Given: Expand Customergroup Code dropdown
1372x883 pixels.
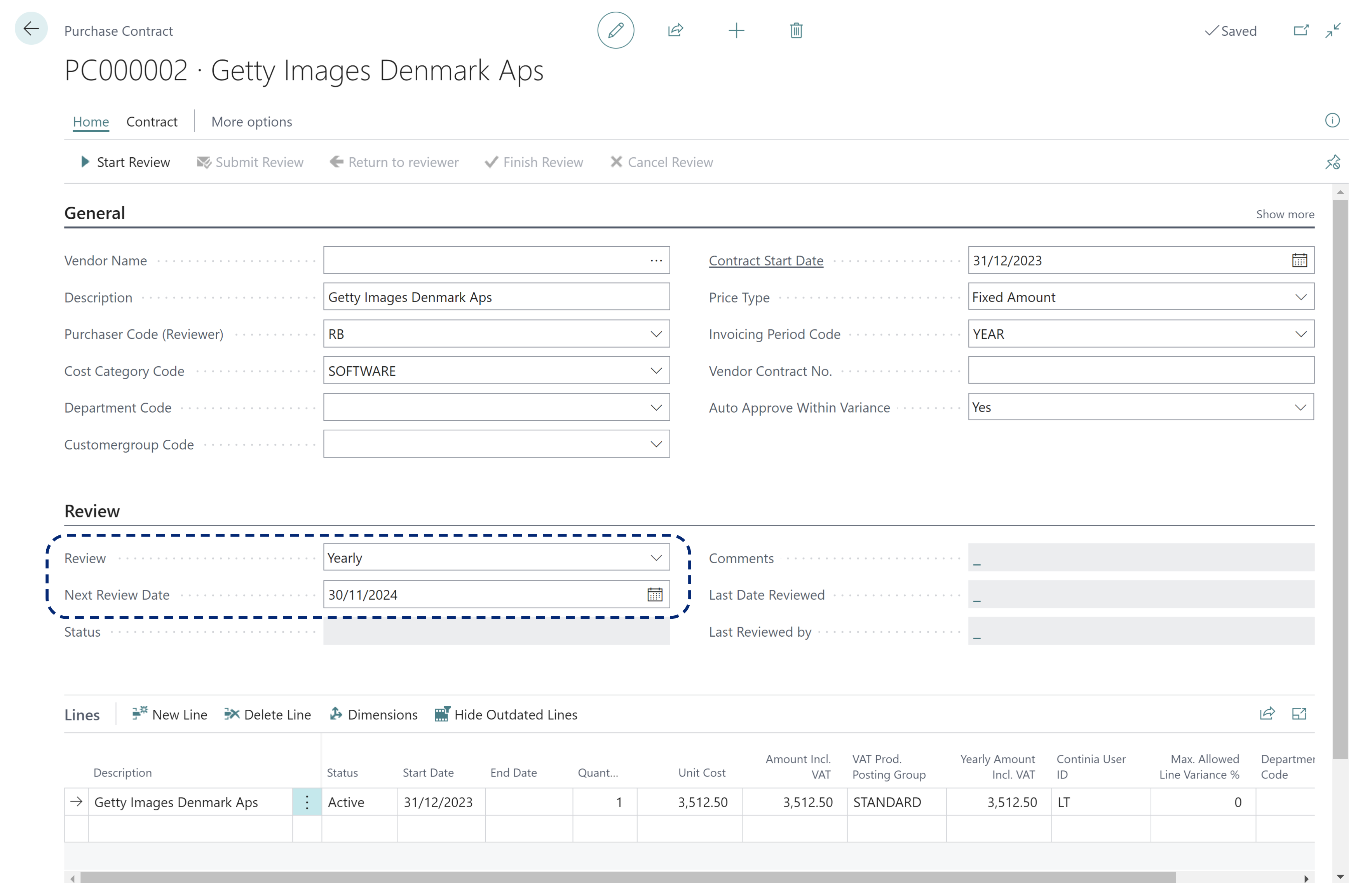Looking at the screenshot, I should pyautogui.click(x=656, y=444).
